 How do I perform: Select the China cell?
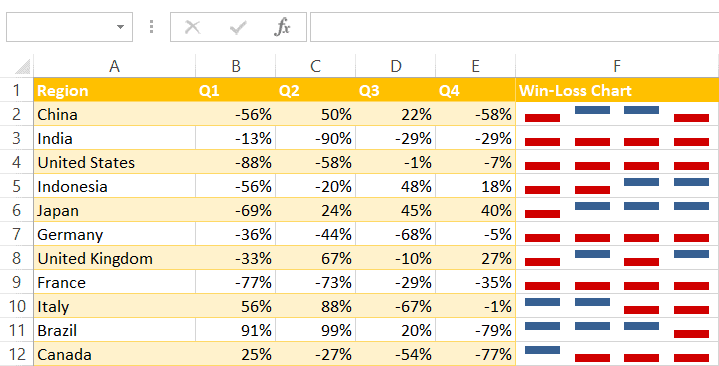click(115, 114)
